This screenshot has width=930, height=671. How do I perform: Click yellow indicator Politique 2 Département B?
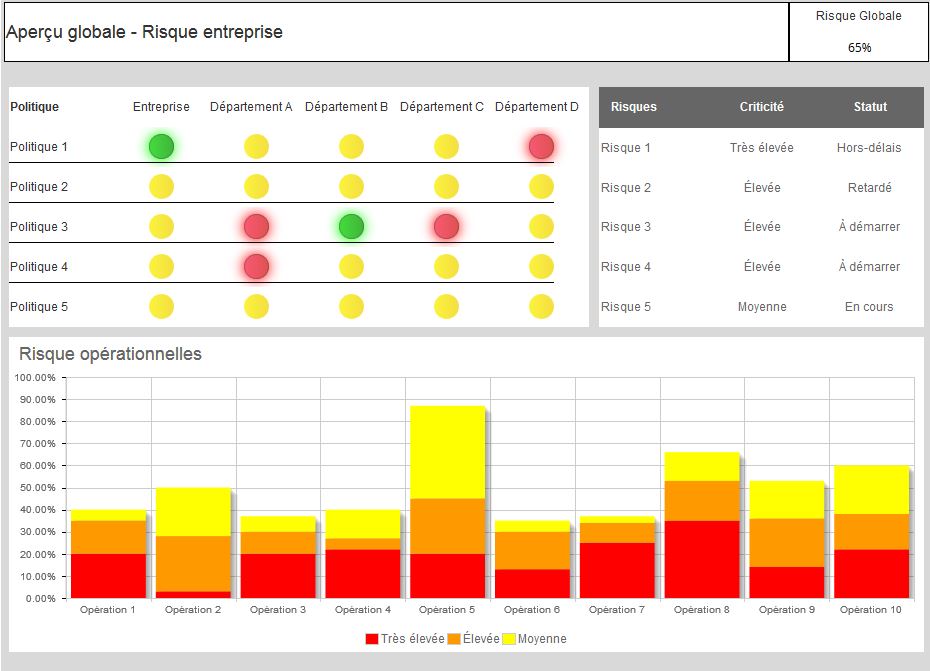(351, 186)
